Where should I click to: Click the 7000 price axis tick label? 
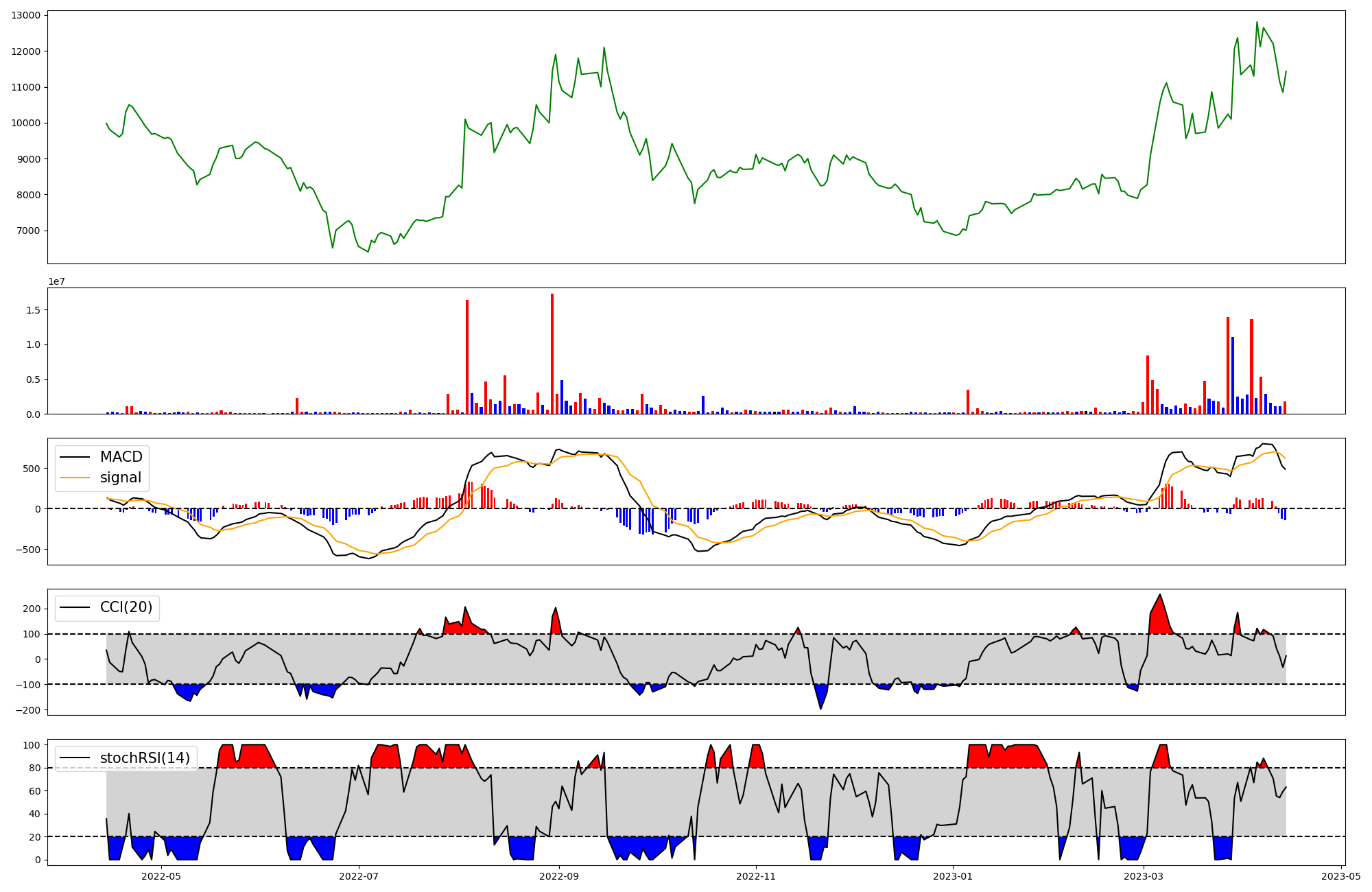click(28, 231)
